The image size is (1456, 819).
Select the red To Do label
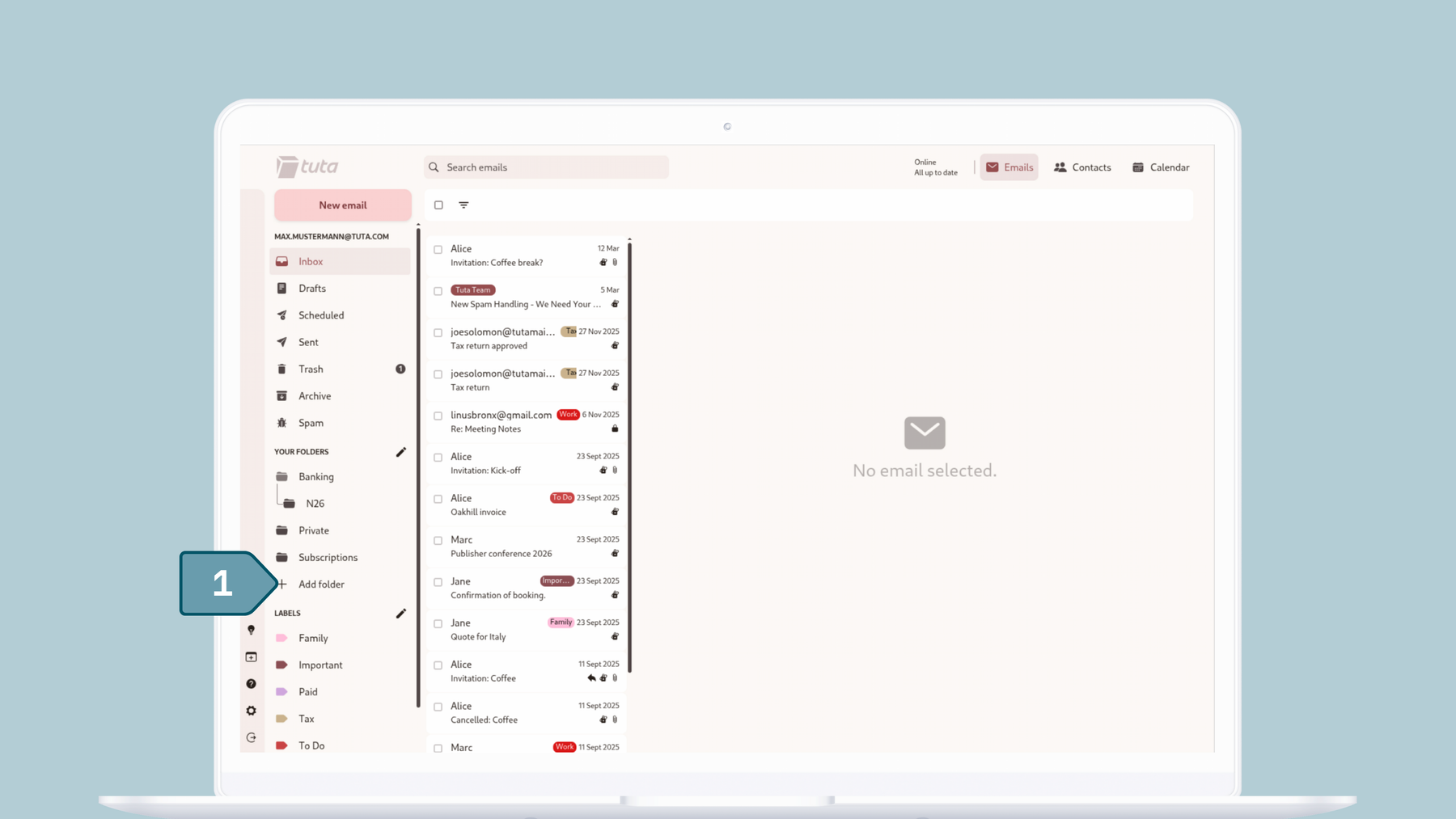point(340,745)
